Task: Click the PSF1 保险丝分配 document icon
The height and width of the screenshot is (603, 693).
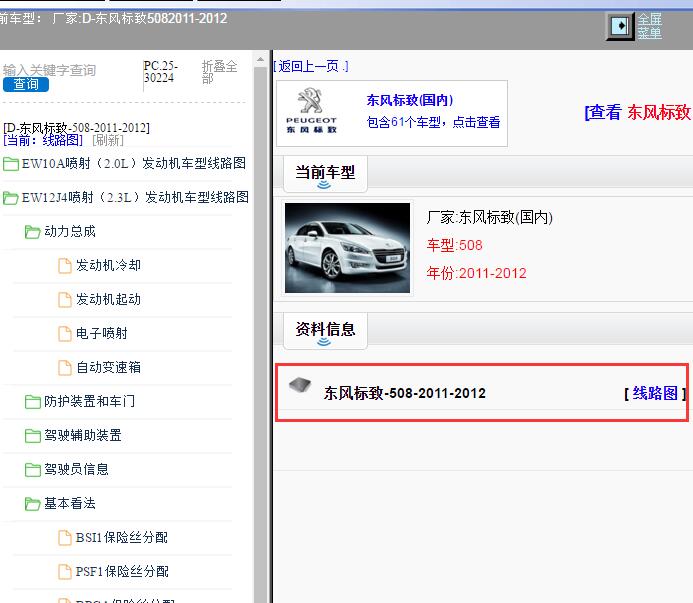Action: click(65, 572)
